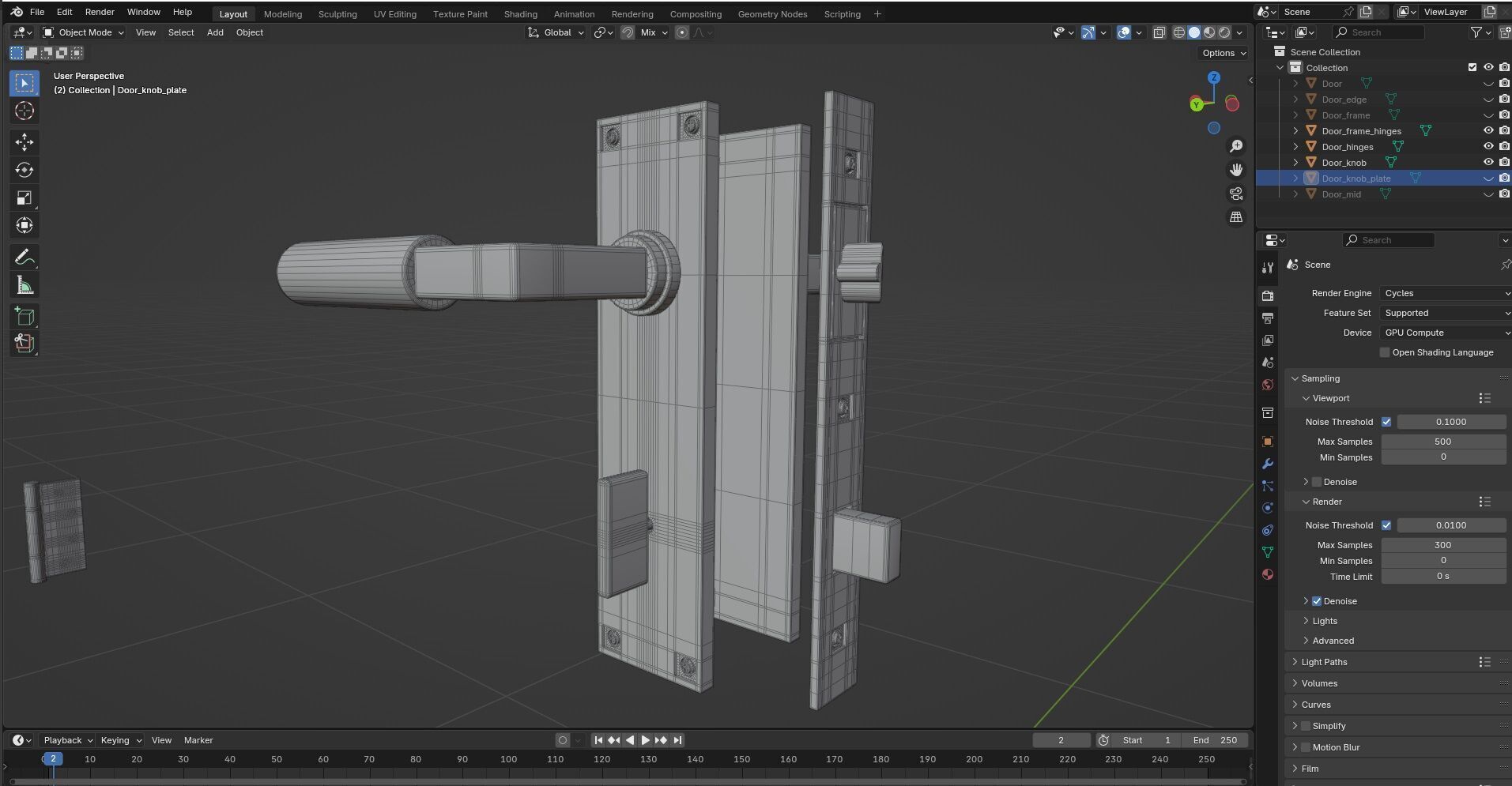Image resolution: width=1512 pixels, height=786 pixels.
Task: Switch to Modeling workspace tab
Action: tap(283, 14)
